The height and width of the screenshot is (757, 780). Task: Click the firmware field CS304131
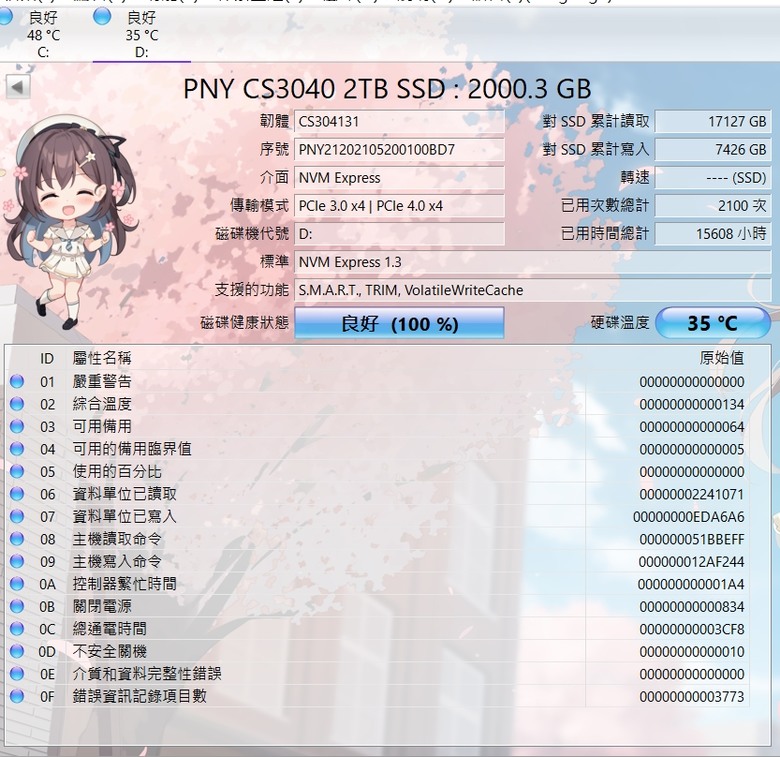399,121
